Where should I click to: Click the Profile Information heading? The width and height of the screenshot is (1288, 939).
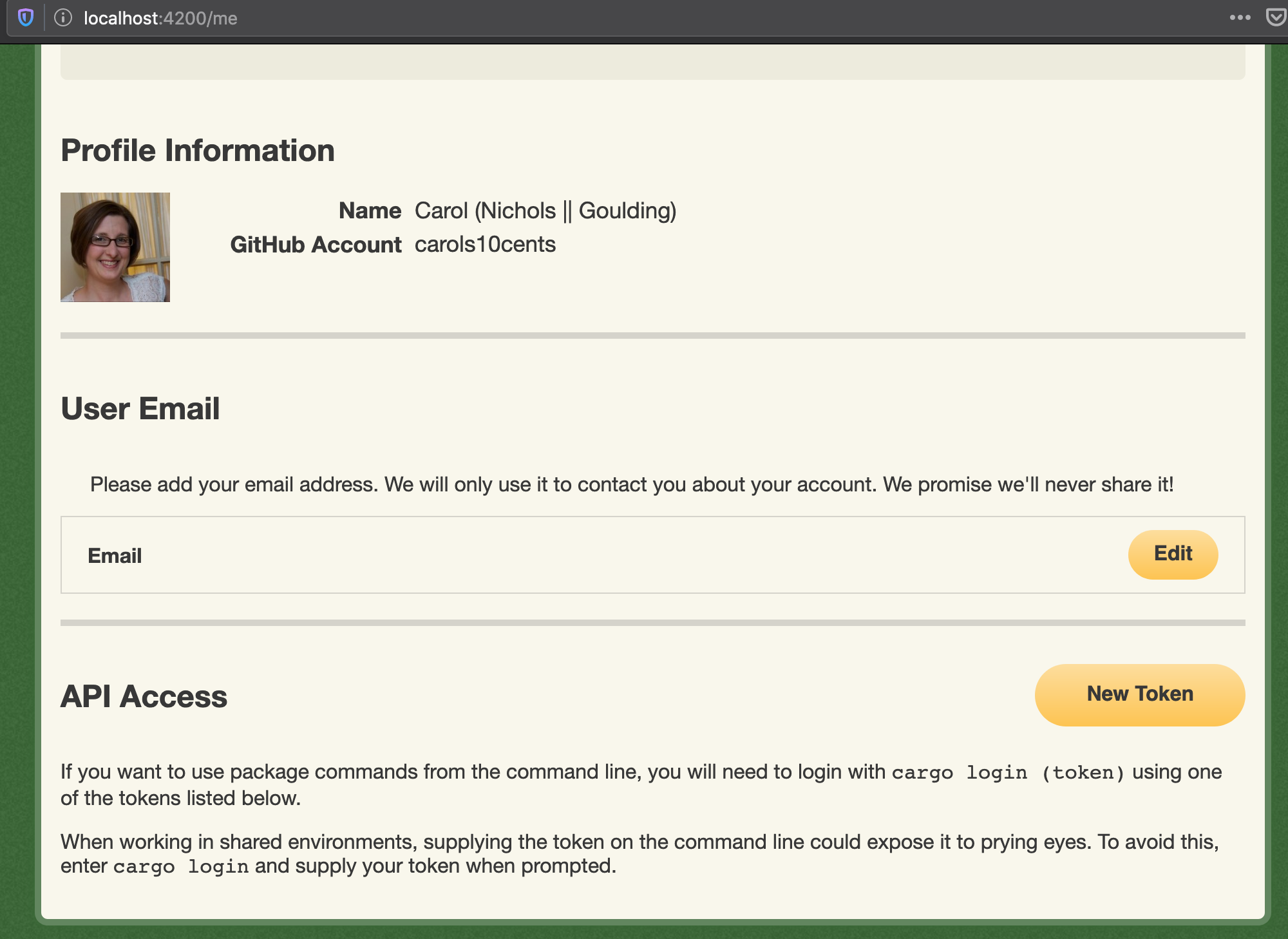pyautogui.click(x=198, y=151)
